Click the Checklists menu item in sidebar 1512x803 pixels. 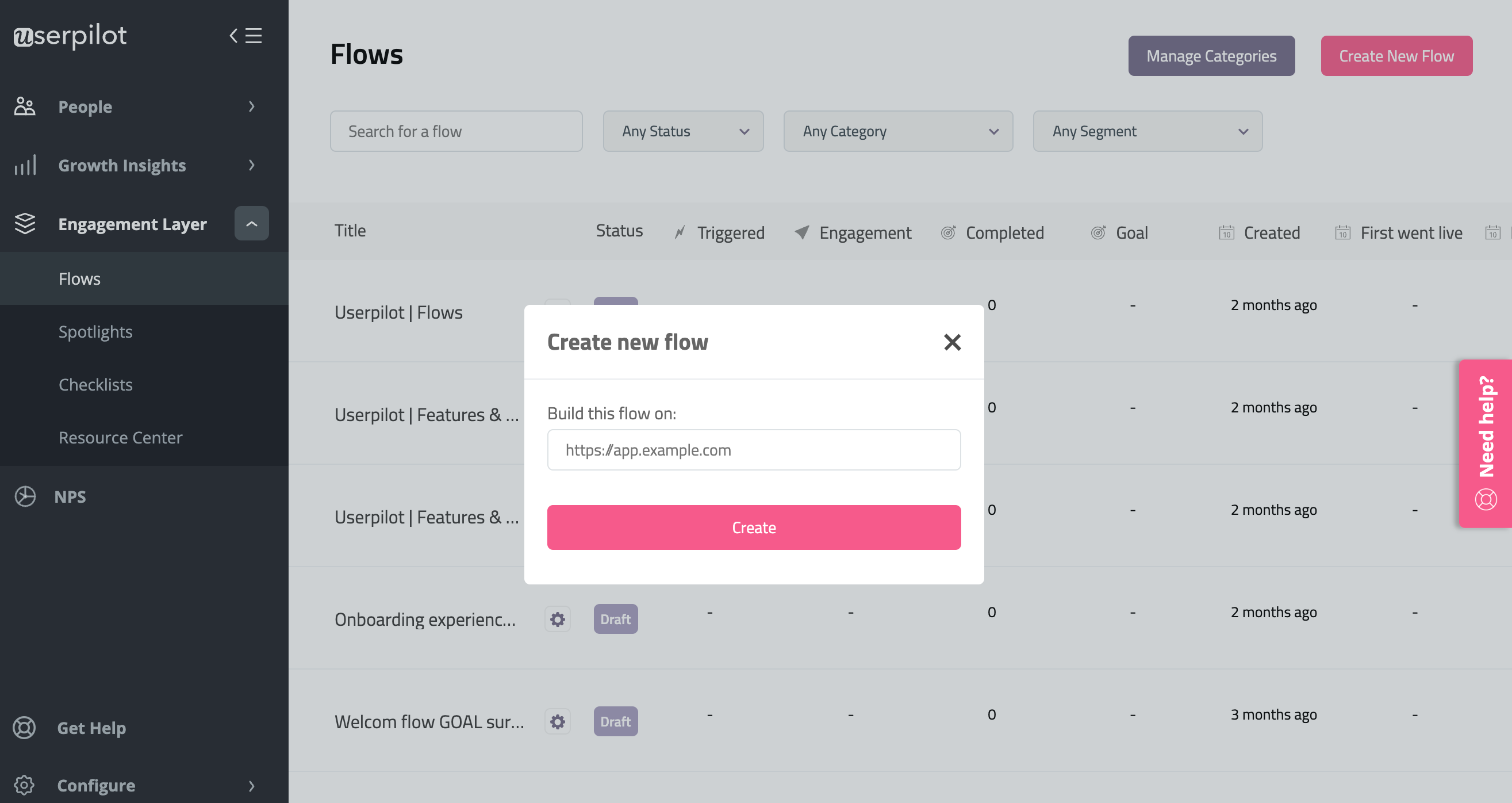[97, 384]
